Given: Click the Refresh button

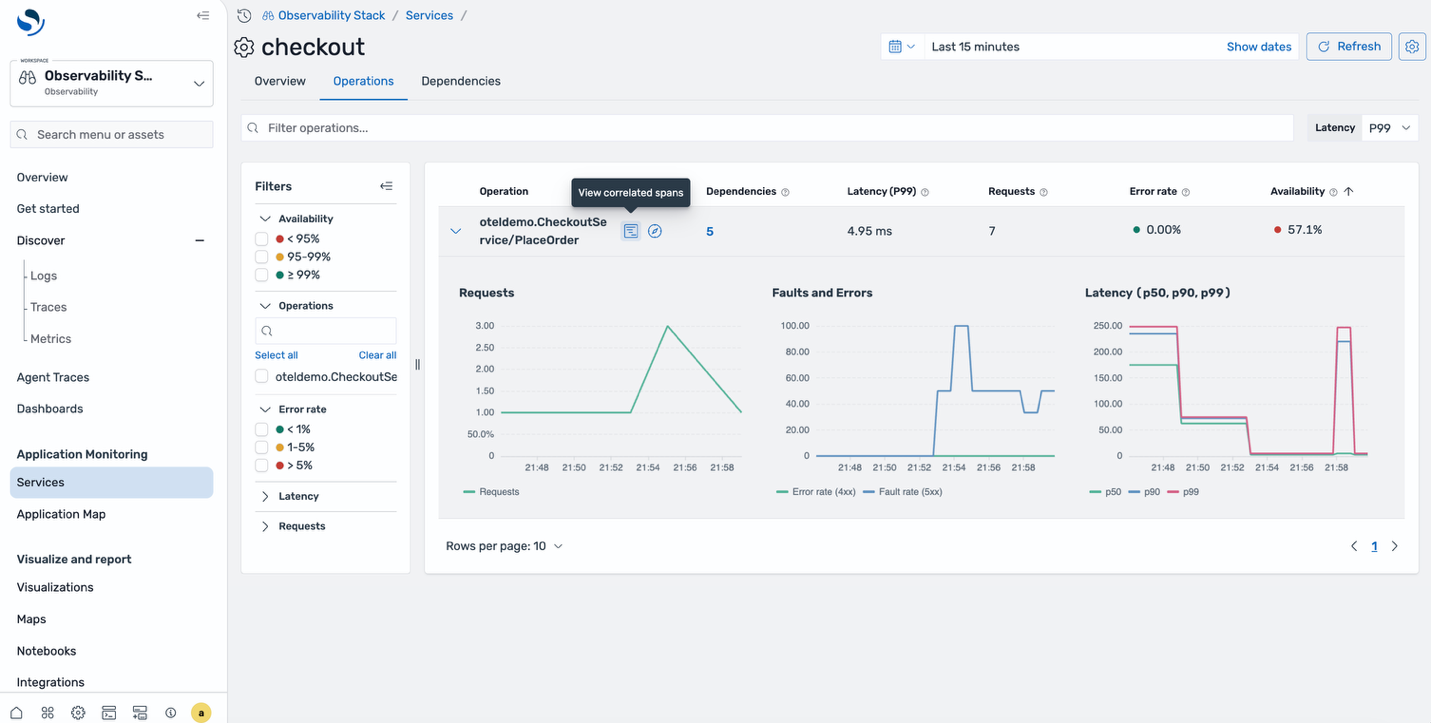Looking at the screenshot, I should point(1348,46).
